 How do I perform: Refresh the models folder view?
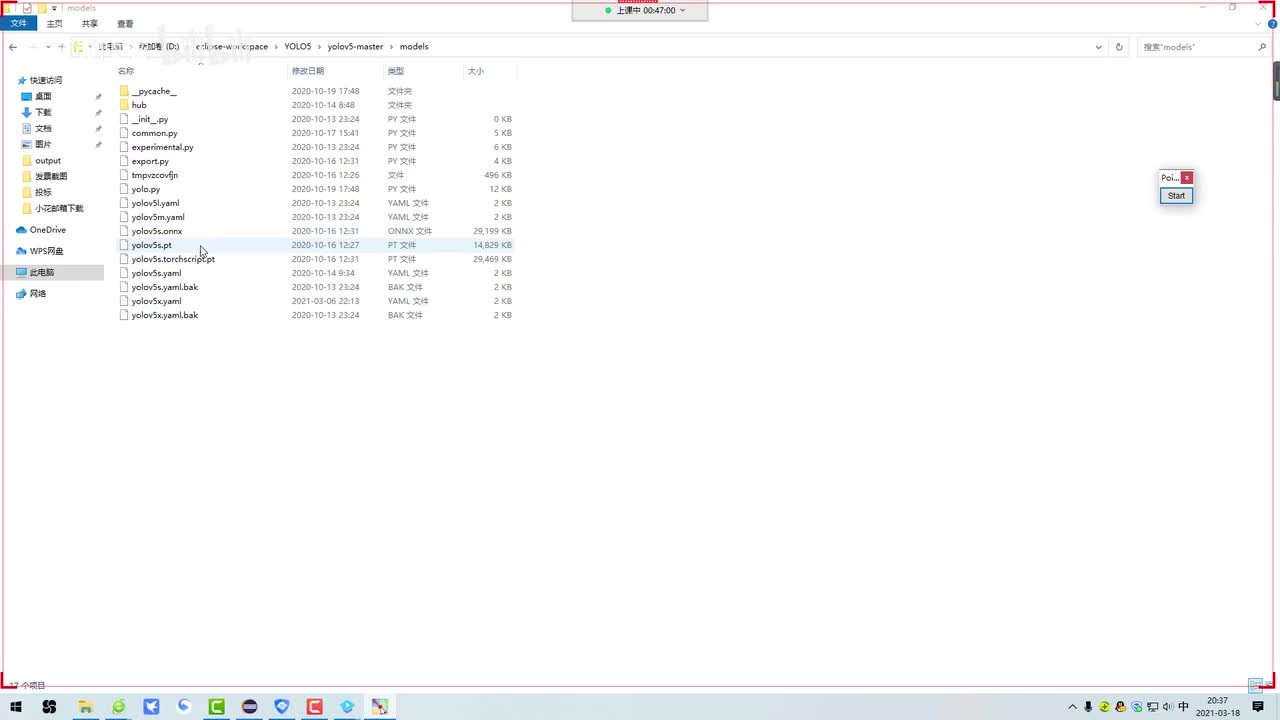tap(1119, 47)
